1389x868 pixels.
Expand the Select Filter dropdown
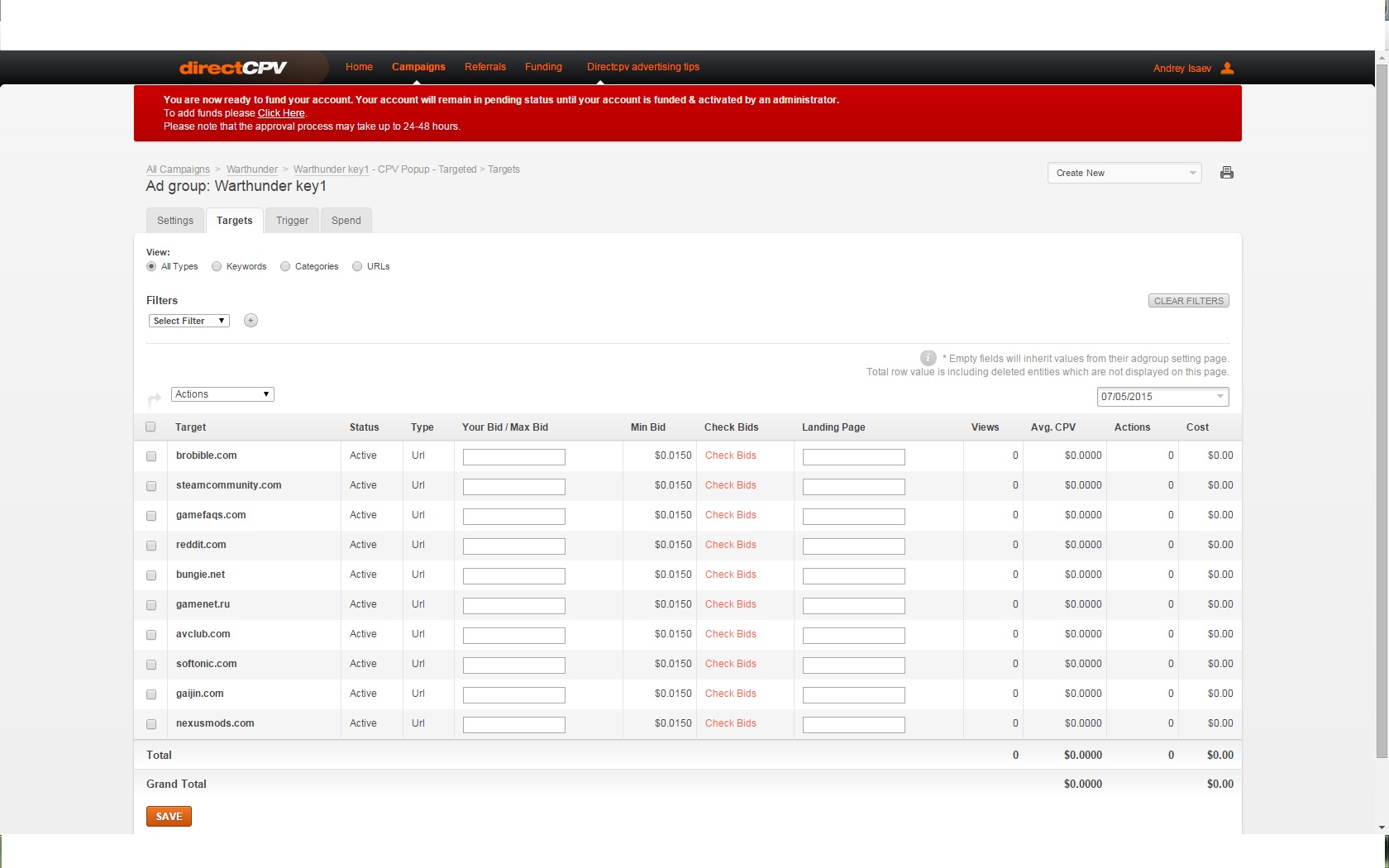(x=189, y=321)
